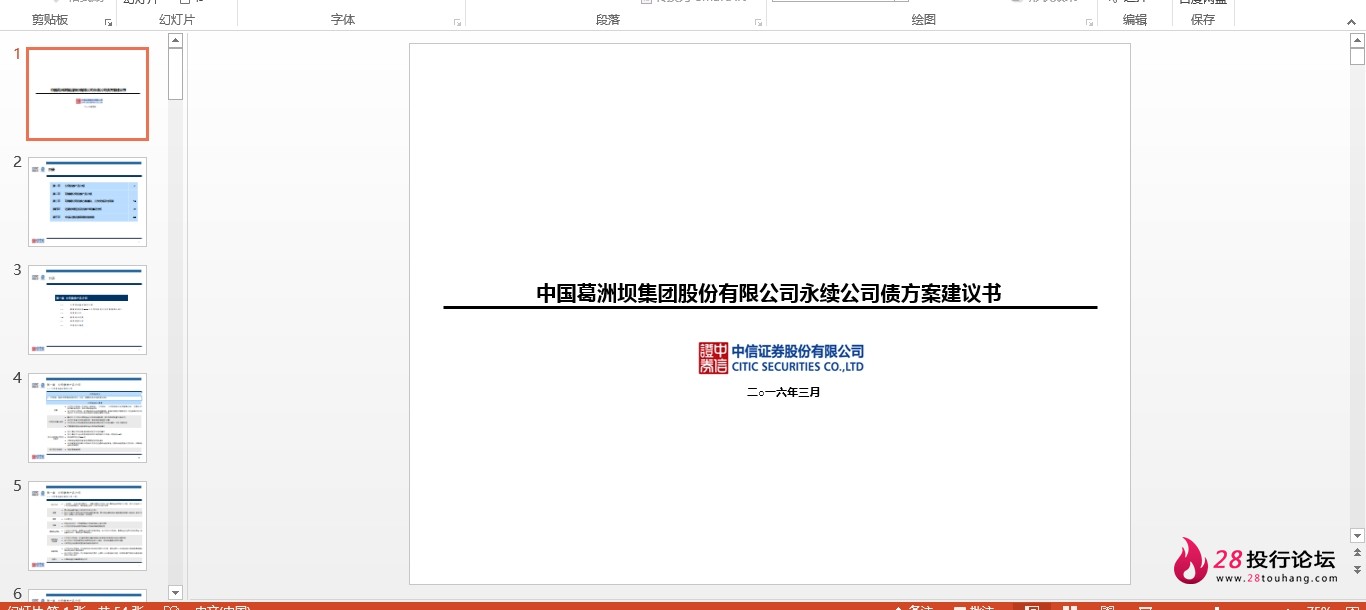Viewport: 1366px width, 610px height.
Task: Select slide 2 thumbnail
Action: point(88,202)
